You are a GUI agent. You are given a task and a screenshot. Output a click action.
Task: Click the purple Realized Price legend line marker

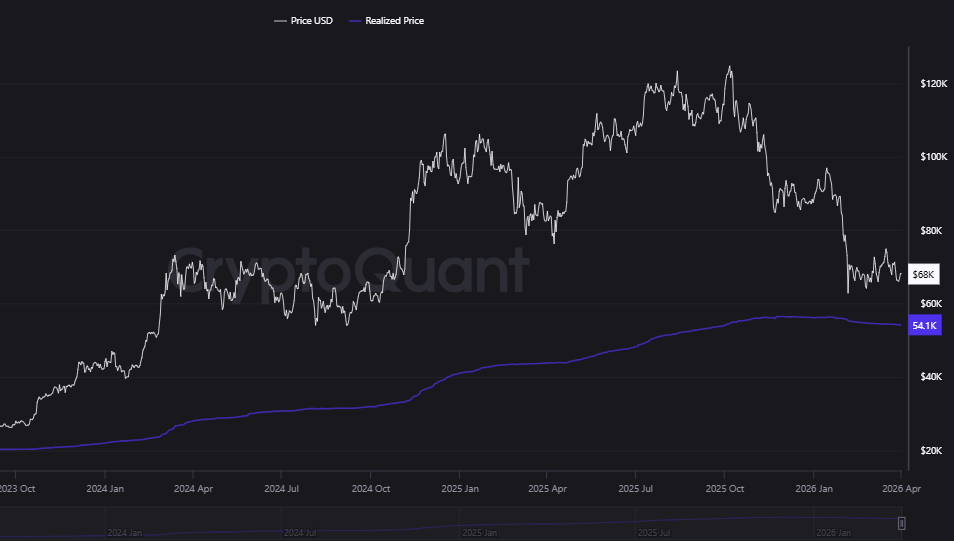pyautogui.click(x=357, y=20)
